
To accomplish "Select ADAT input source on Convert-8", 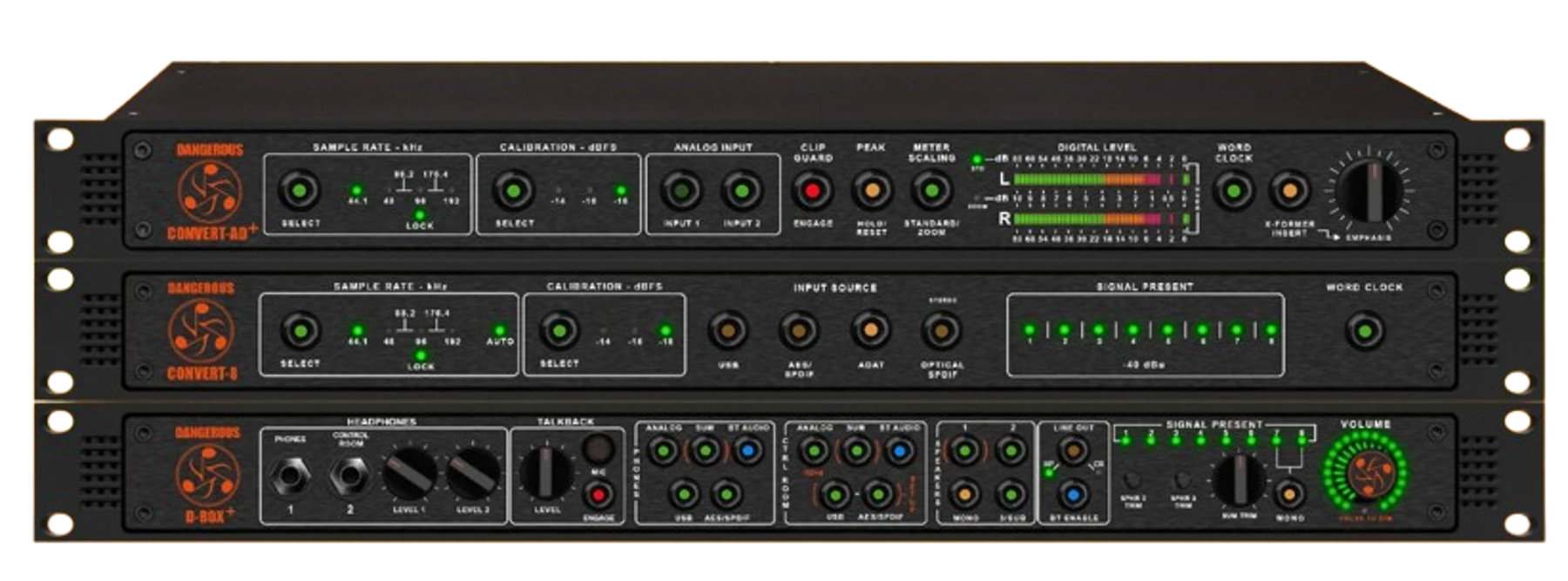I will (x=870, y=331).
